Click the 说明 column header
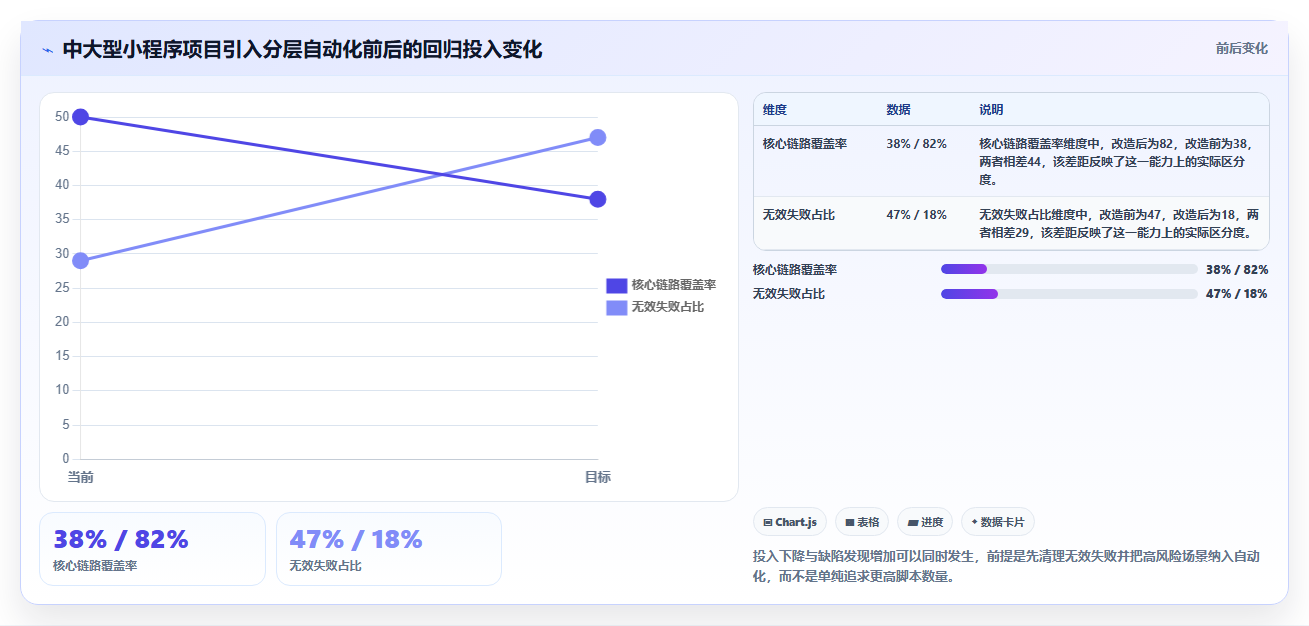The image size is (1309, 626). coord(991,110)
